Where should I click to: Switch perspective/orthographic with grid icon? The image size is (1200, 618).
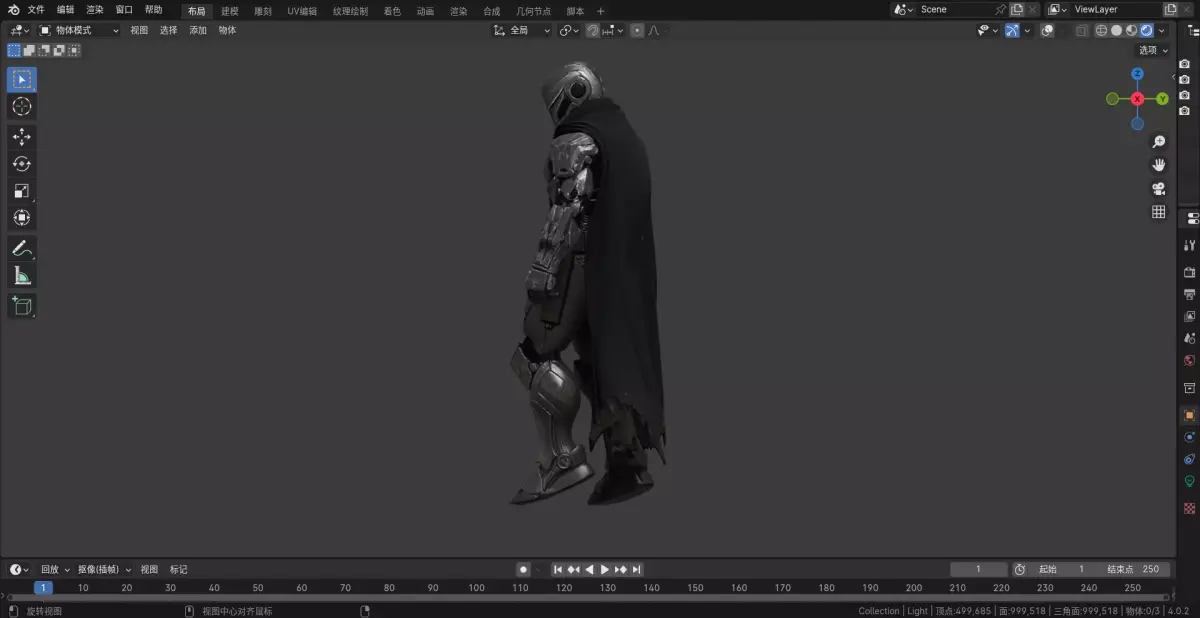(1159, 212)
